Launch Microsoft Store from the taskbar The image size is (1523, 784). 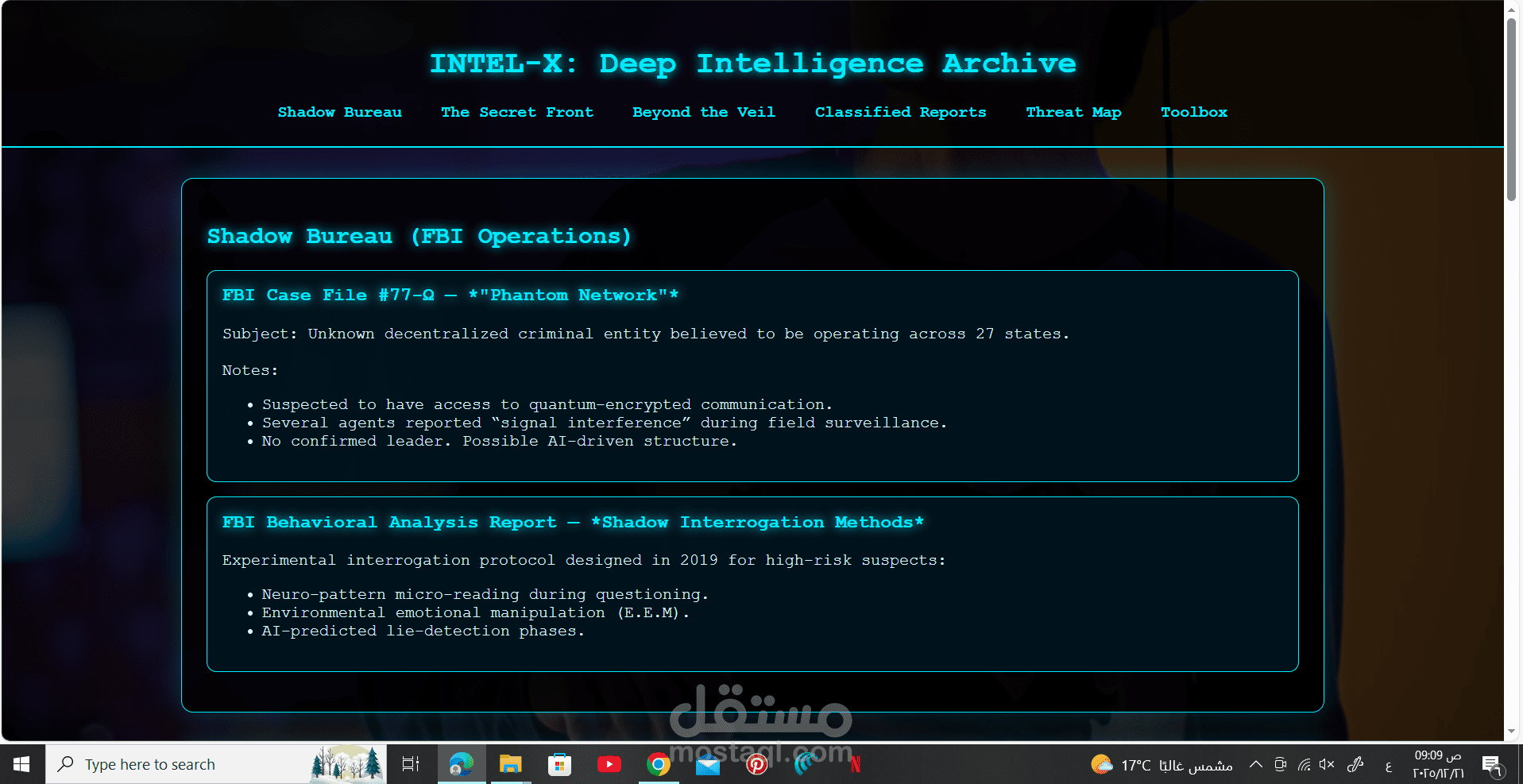(559, 764)
